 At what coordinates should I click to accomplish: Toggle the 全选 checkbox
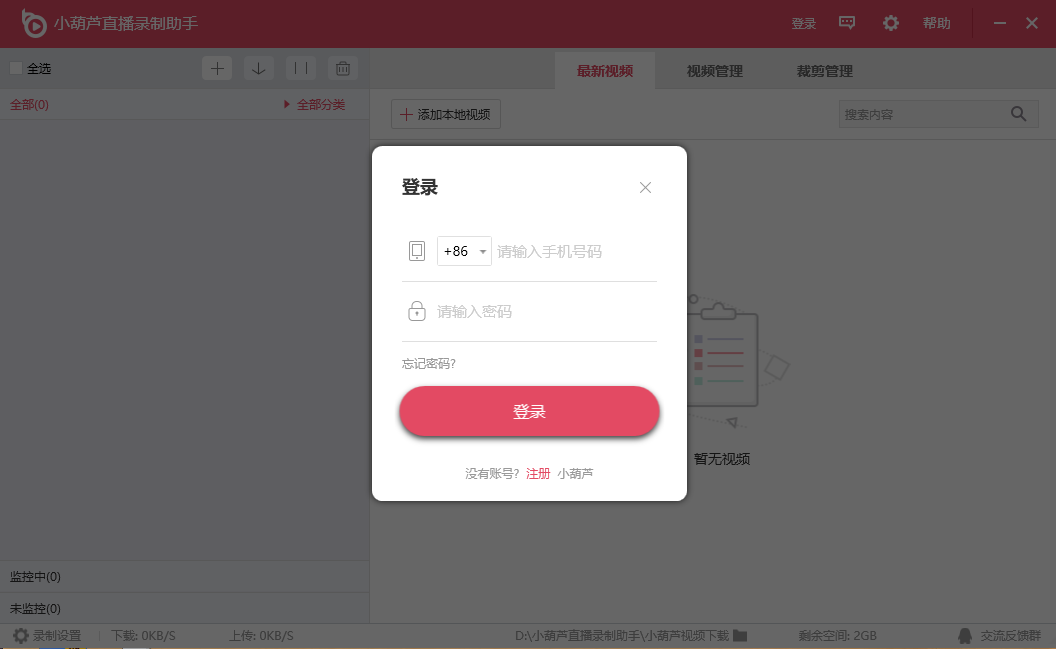15,68
